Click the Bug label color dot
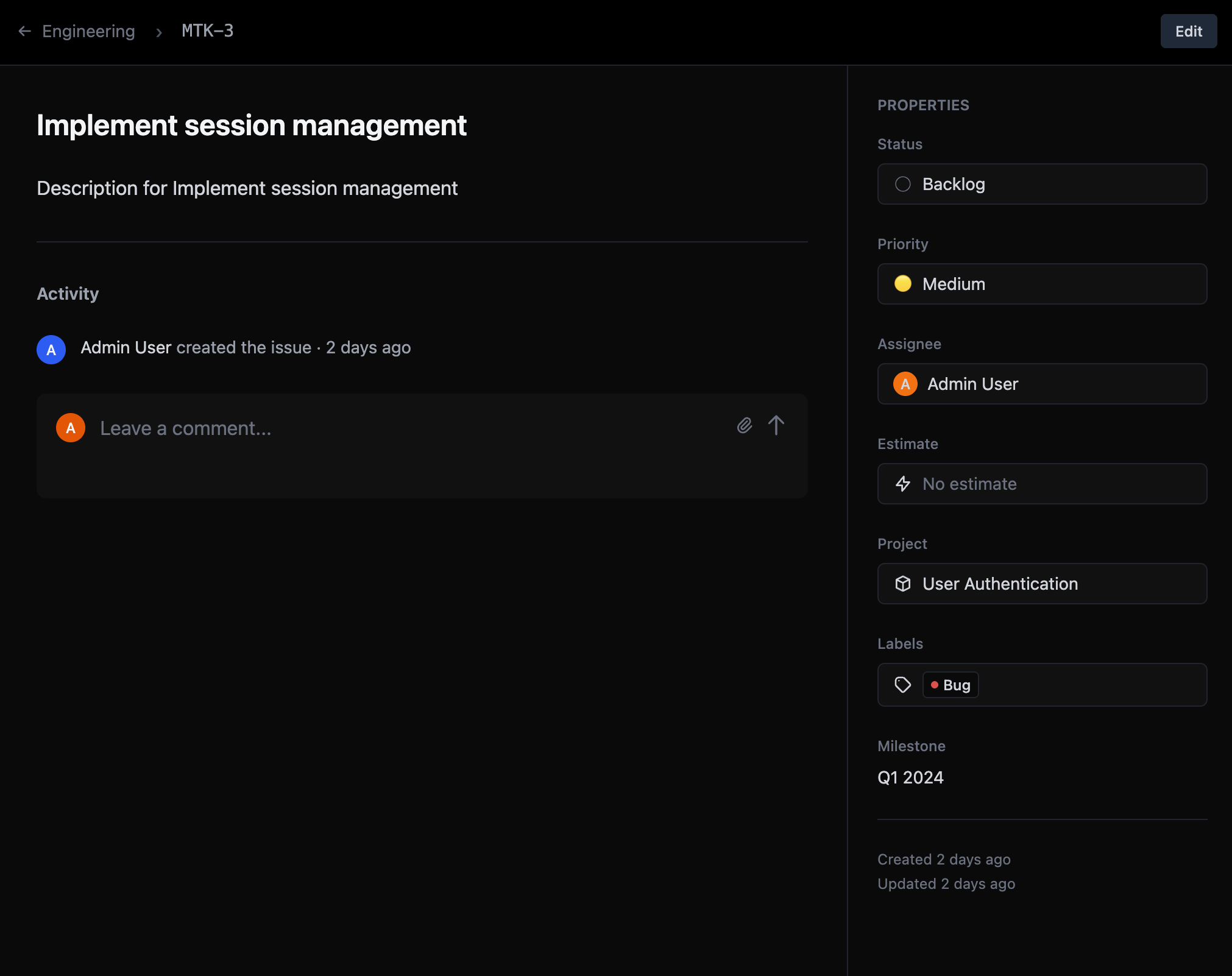Screen dimensions: 1232x976 click(936, 685)
